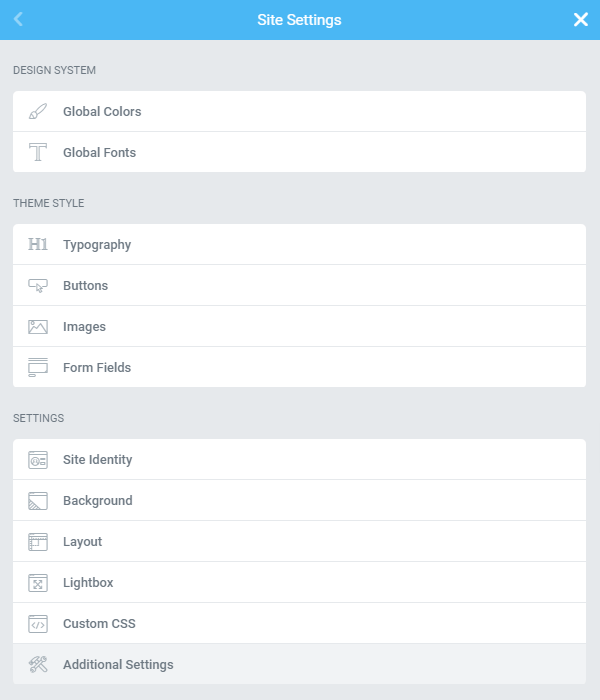Click the paintbrush icon for Global Colors

pos(38,112)
